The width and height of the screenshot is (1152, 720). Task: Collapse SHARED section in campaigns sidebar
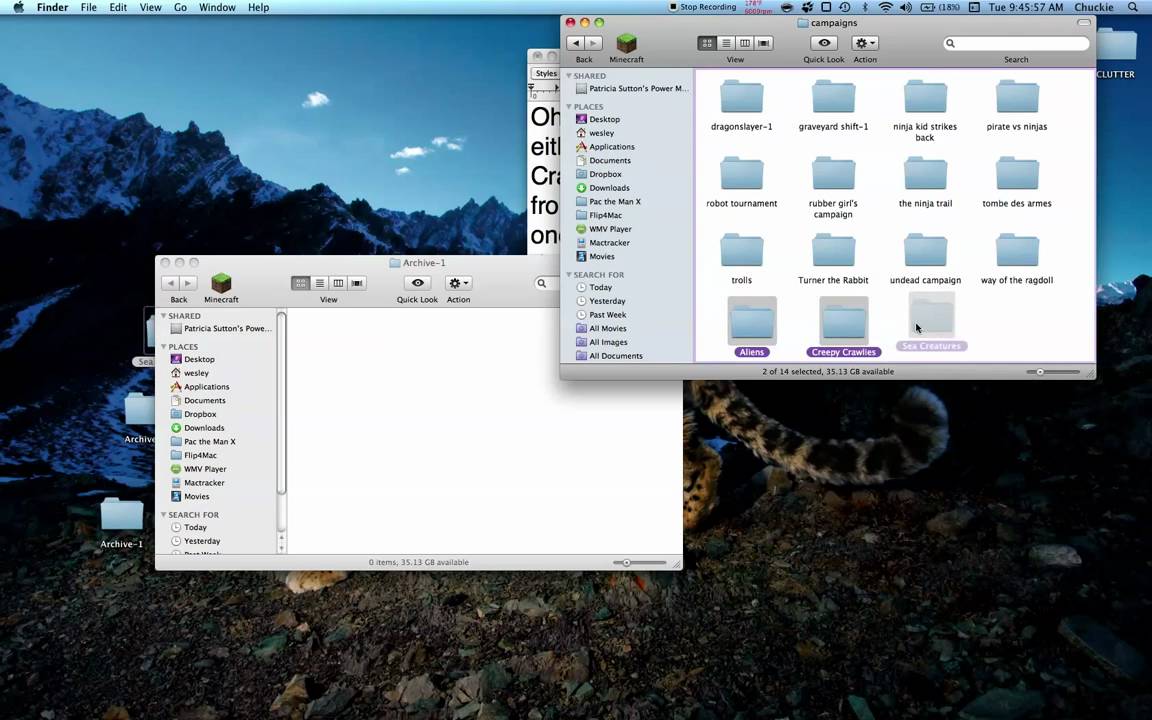click(x=569, y=76)
